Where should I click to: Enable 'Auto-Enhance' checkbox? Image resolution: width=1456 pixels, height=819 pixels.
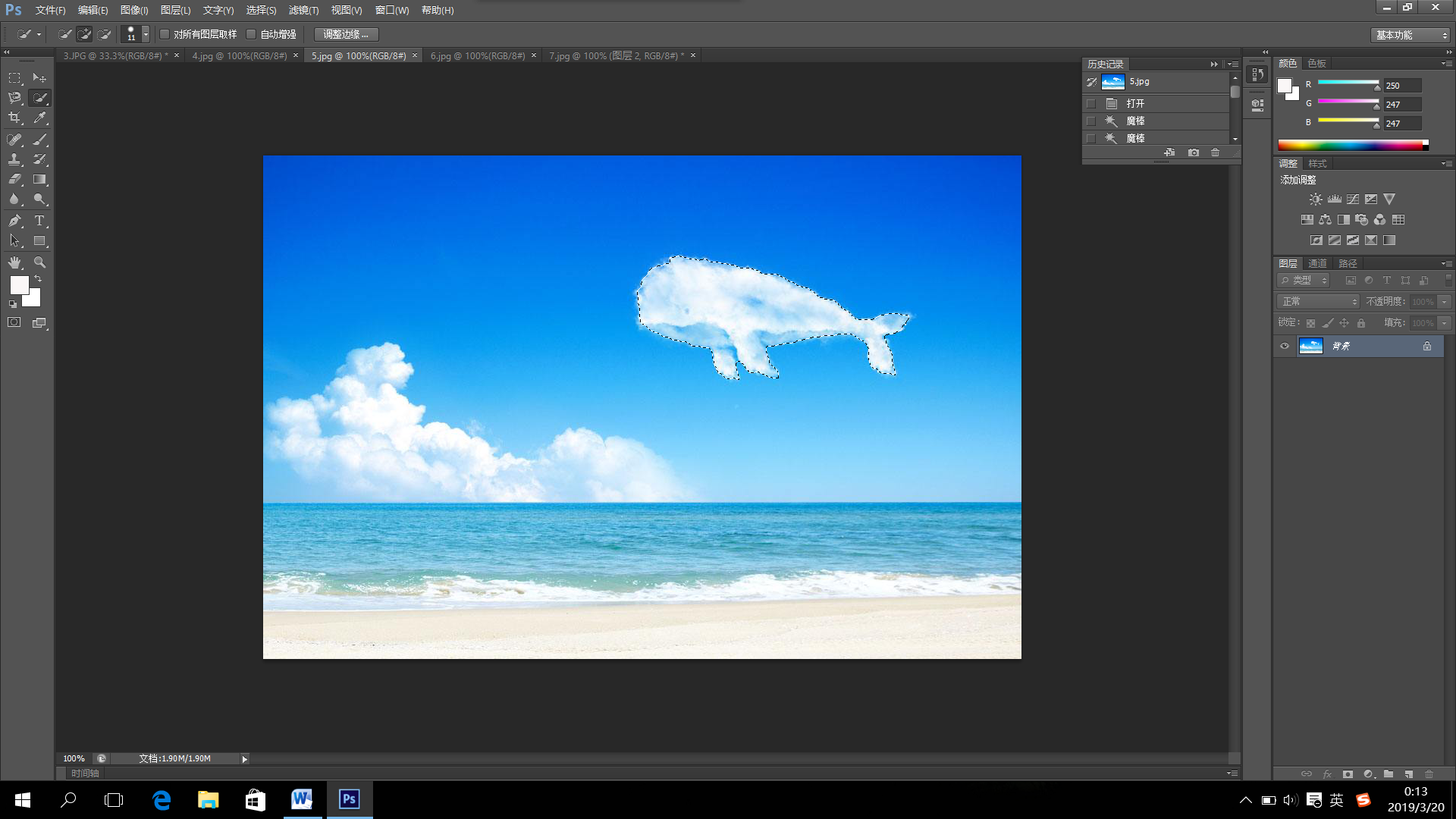click(x=251, y=34)
